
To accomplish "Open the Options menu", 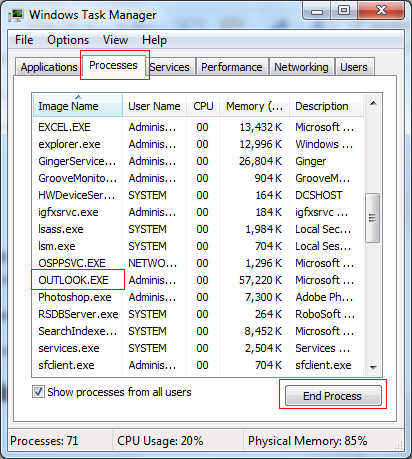I will click(68, 40).
